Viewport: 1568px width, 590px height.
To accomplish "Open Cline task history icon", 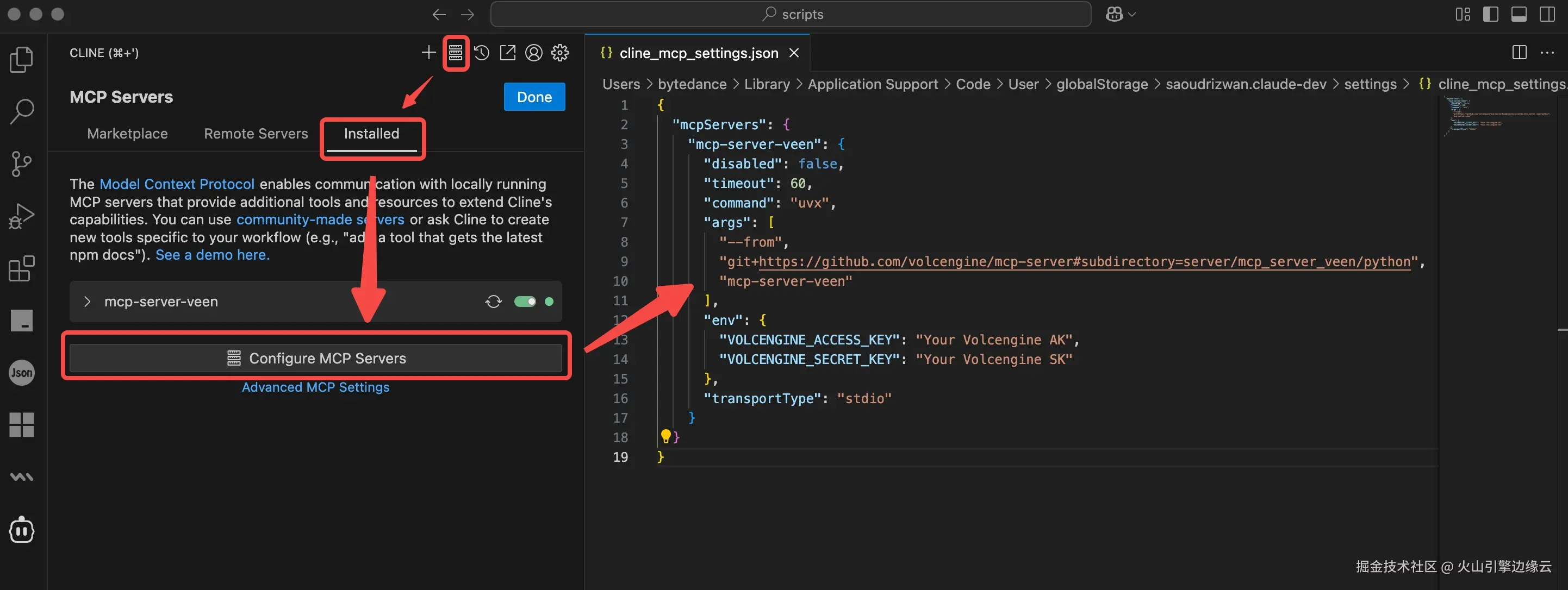I will [x=482, y=53].
